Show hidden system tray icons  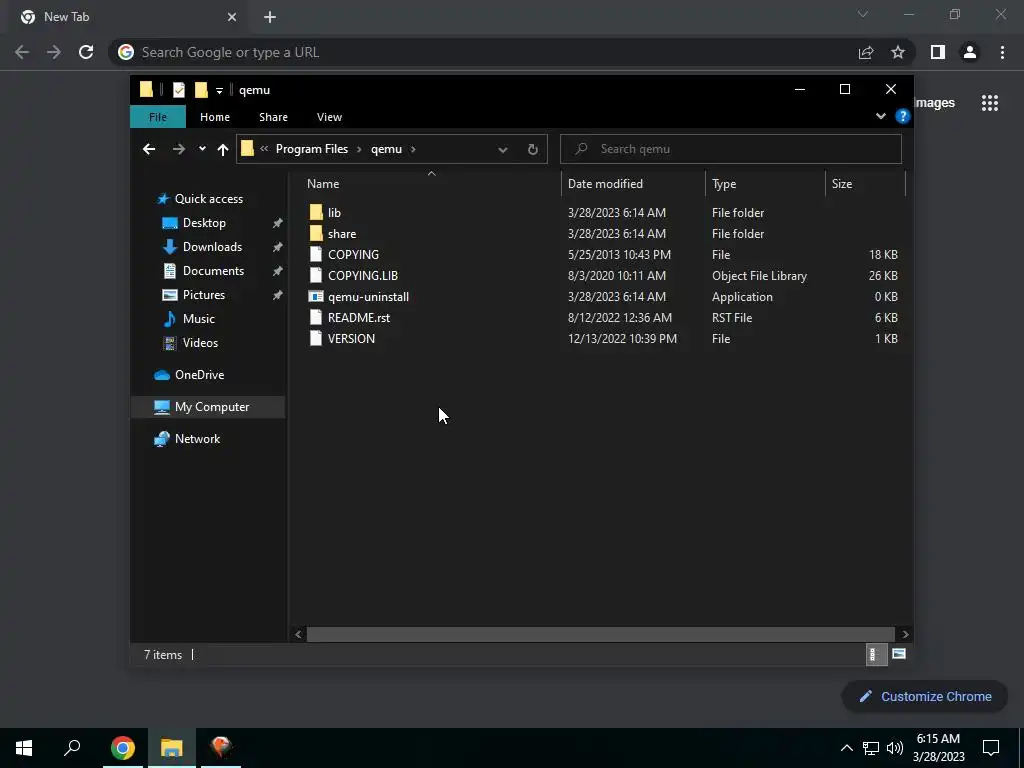point(846,748)
